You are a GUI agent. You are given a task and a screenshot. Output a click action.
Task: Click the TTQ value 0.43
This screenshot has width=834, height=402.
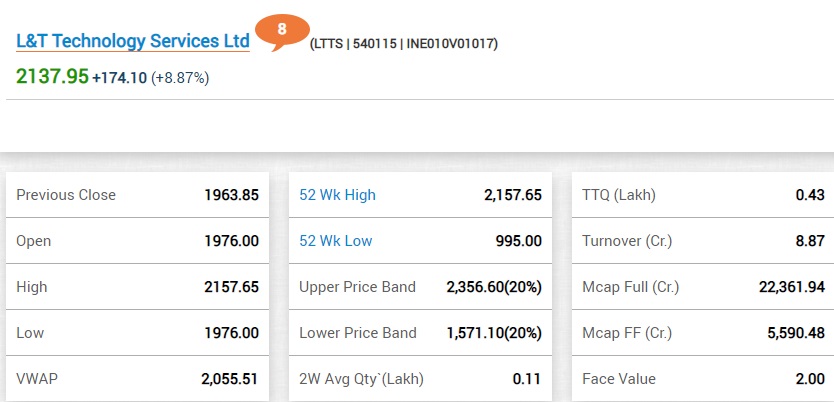pyautogui.click(x=810, y=195)
